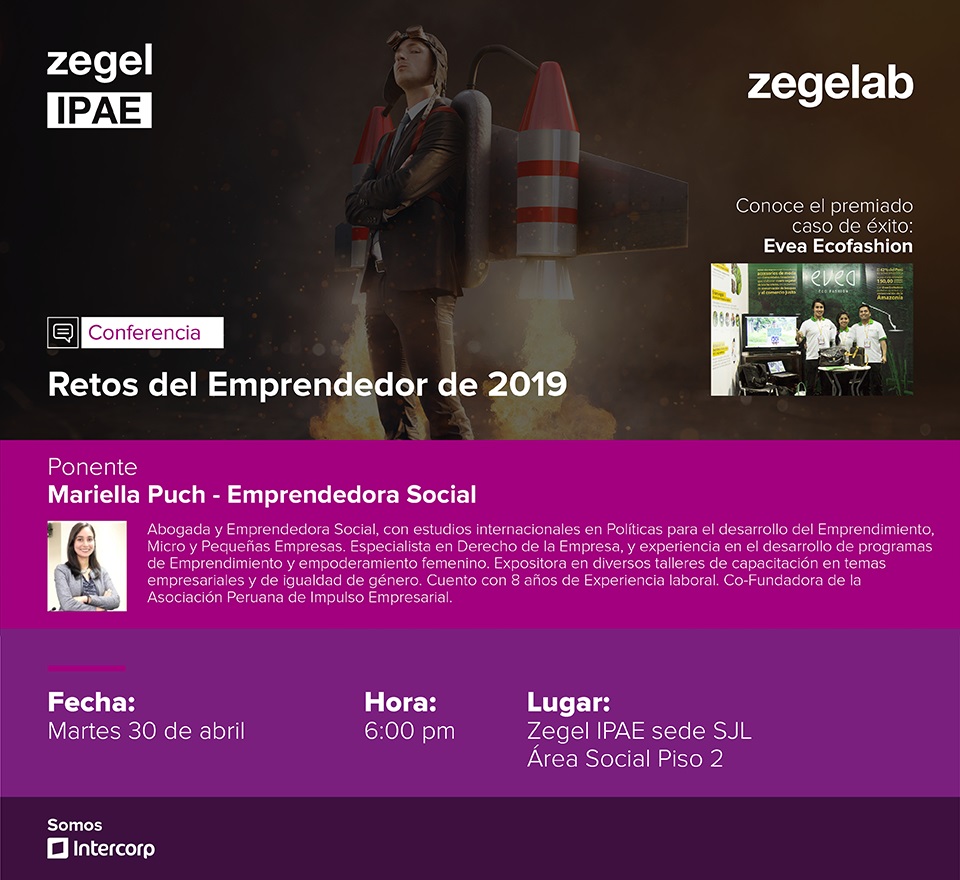Click the date Martes 30 de abril
Viewport: 960px width, 880px height.
146,731
